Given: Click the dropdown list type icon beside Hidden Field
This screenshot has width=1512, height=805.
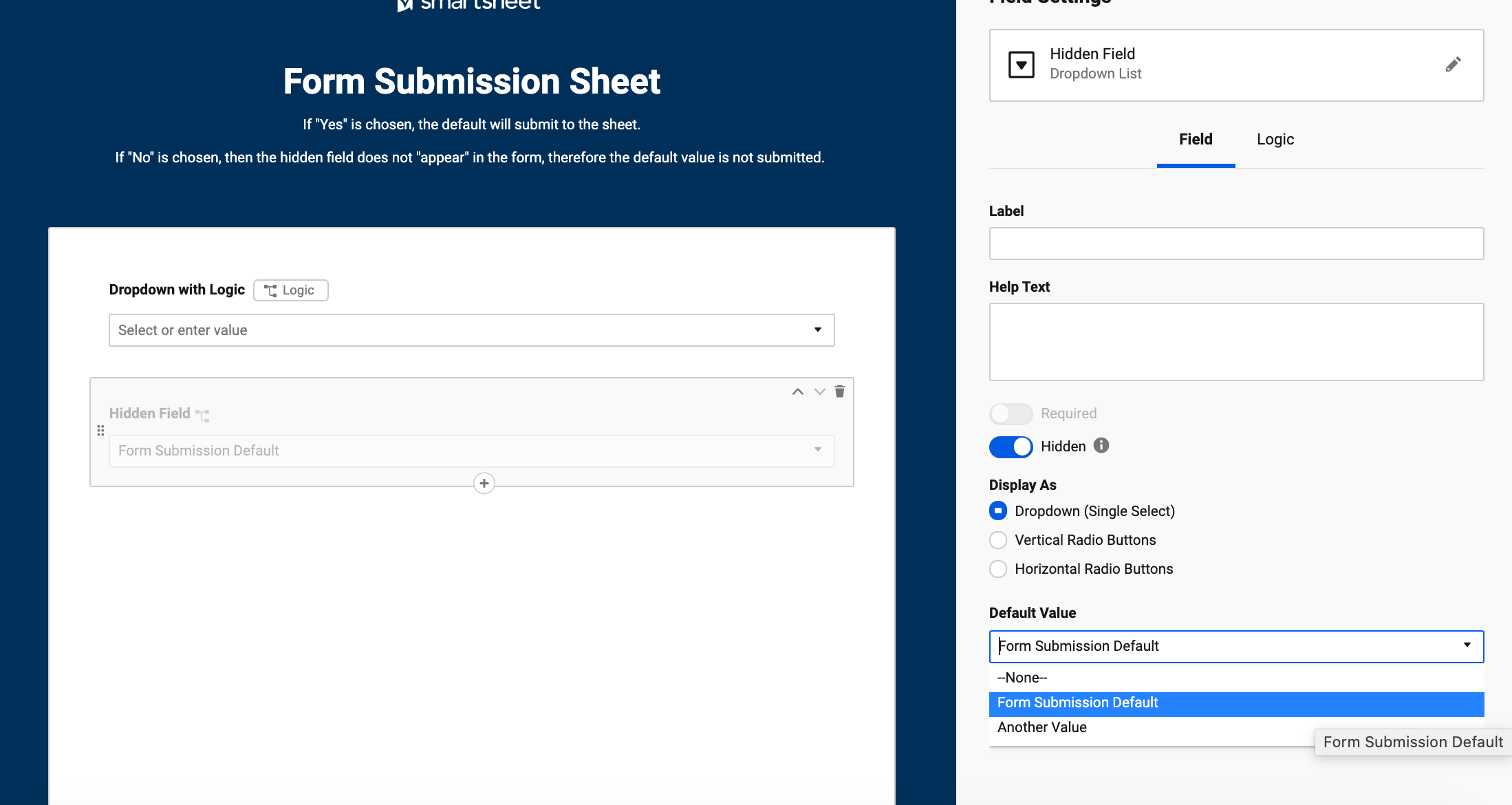Looking at the screenshot, I should click(1022, 65).
